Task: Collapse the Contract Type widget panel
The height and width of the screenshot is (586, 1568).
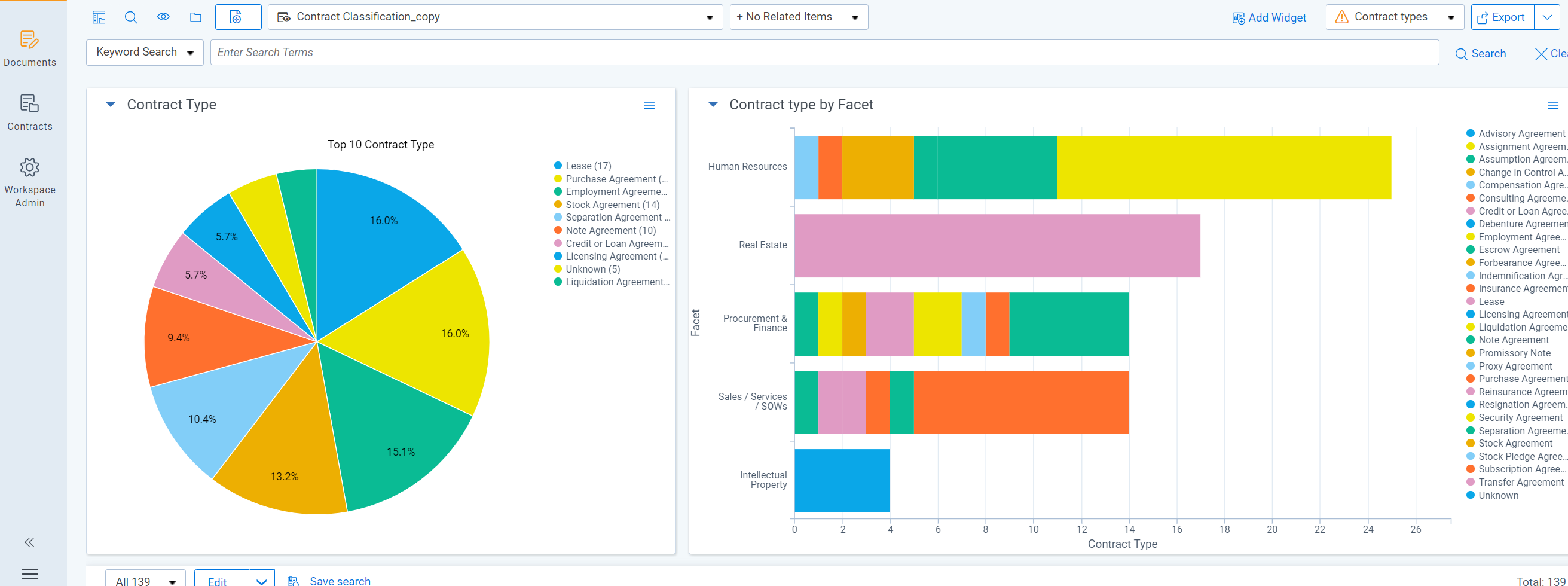Action: tap(110, 105)
